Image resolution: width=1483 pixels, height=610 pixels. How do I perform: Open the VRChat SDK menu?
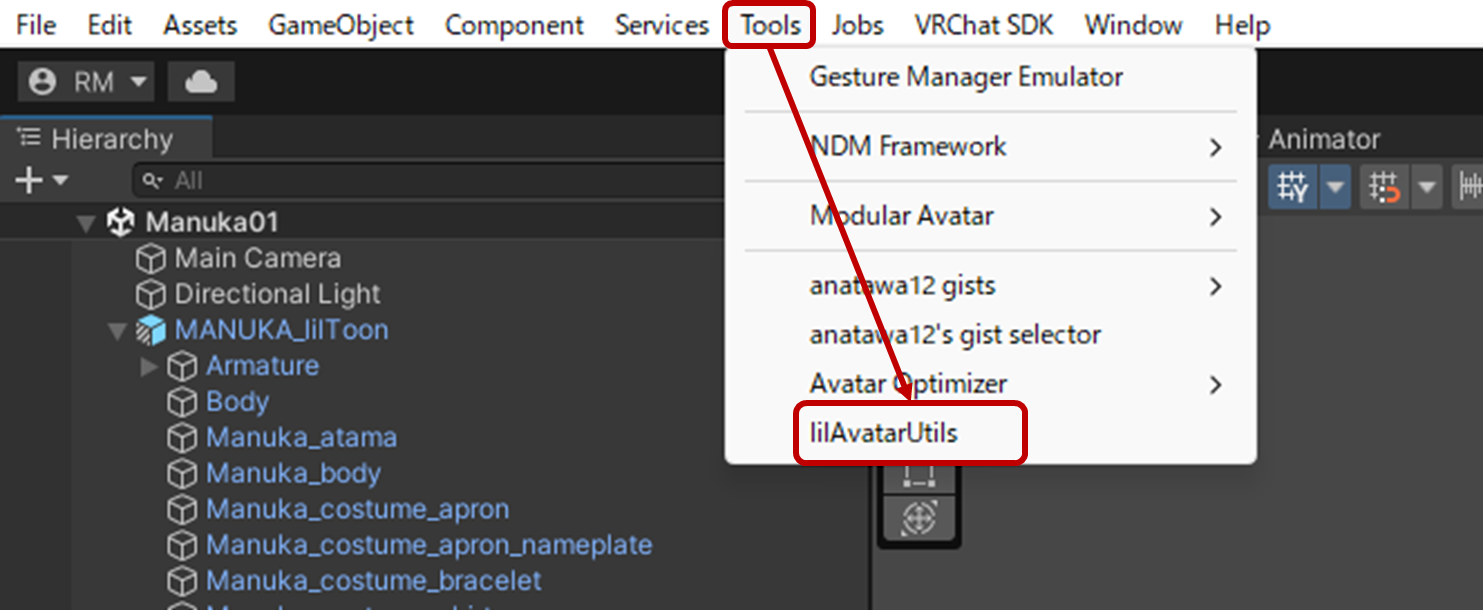pos(984,25)
